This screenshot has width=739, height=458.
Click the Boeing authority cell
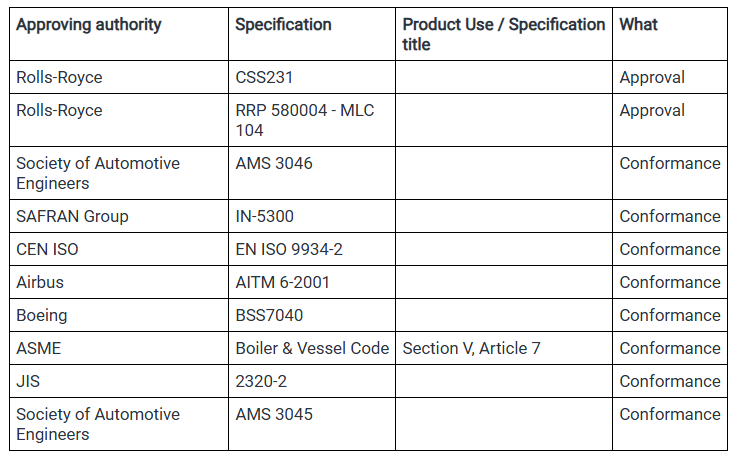point(42,315)
